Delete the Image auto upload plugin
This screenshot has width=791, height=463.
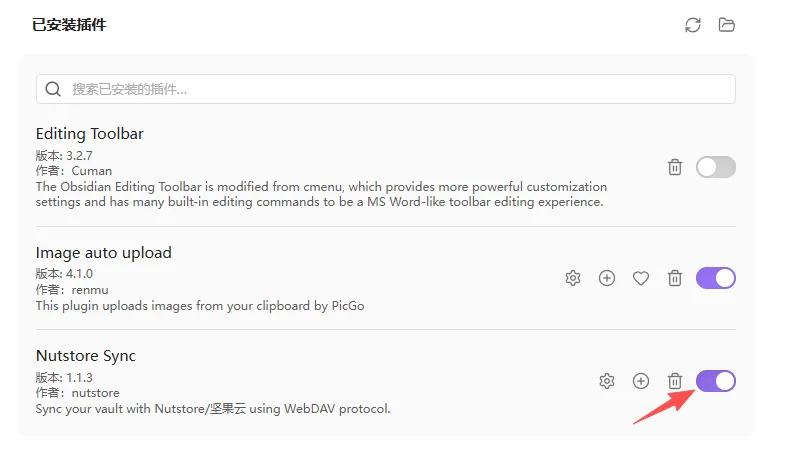point(674,278)
